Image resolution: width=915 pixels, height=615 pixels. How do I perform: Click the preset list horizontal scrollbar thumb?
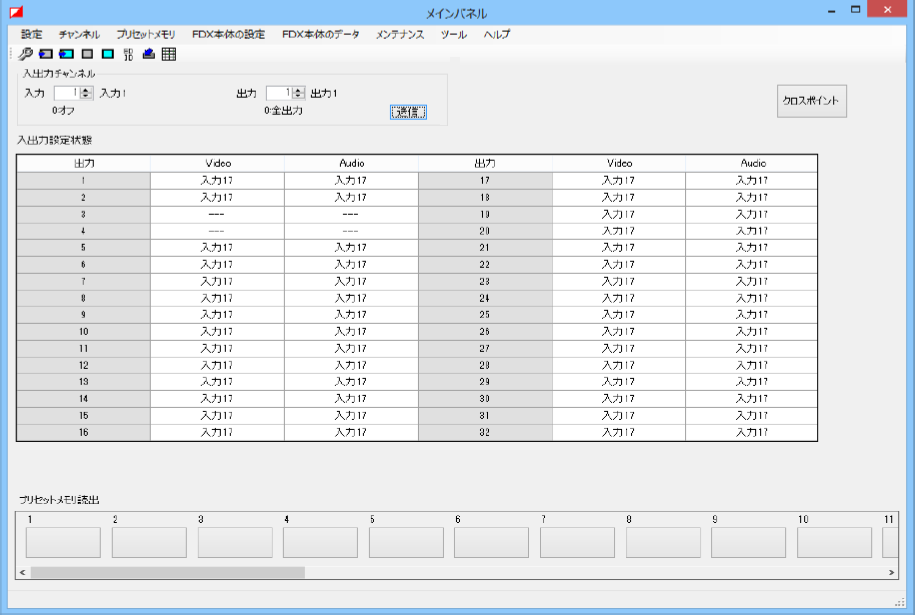pos(167,573)
